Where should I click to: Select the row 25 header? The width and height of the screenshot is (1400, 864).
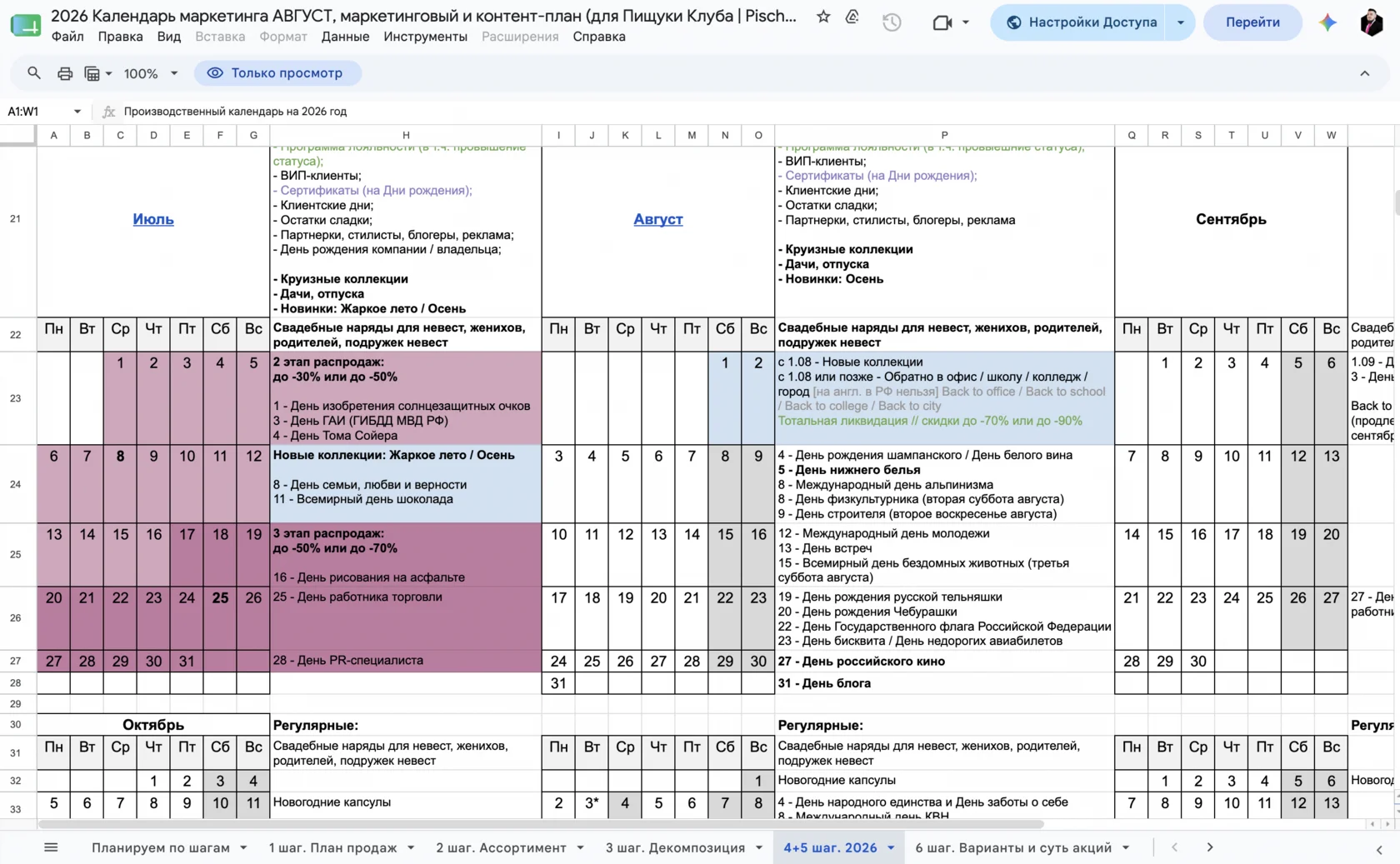(16, 555)
